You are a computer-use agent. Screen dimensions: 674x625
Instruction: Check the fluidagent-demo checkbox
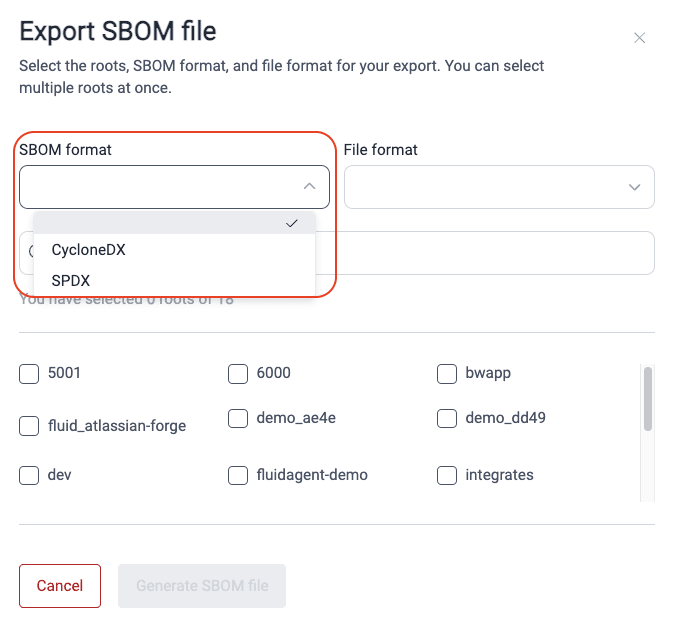[x=238, y=475]
